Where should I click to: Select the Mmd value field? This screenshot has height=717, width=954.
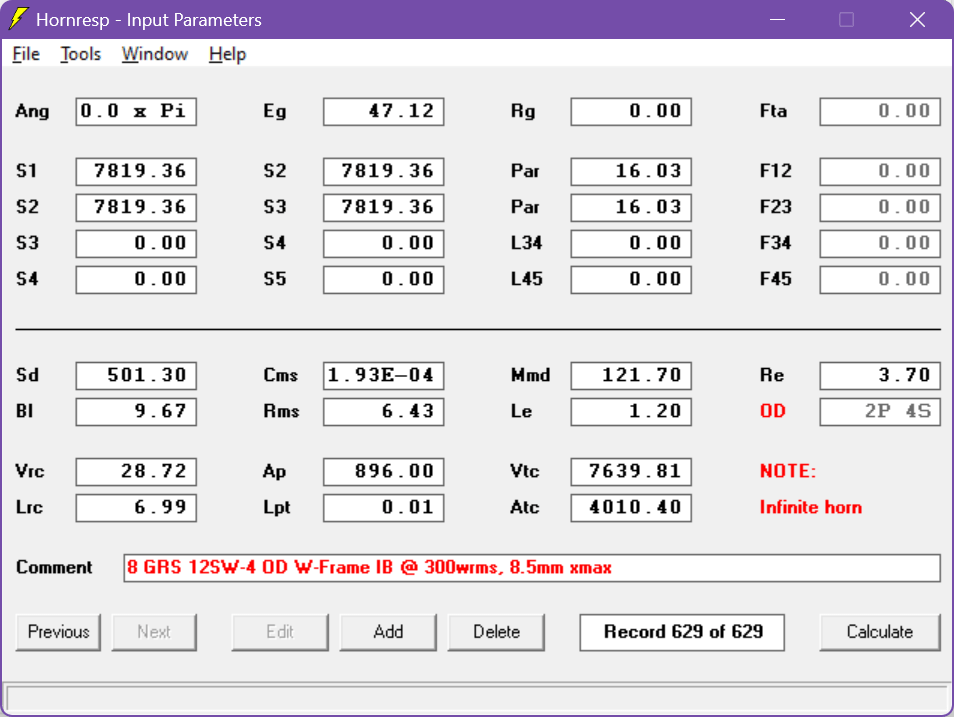tap(631, 375)
